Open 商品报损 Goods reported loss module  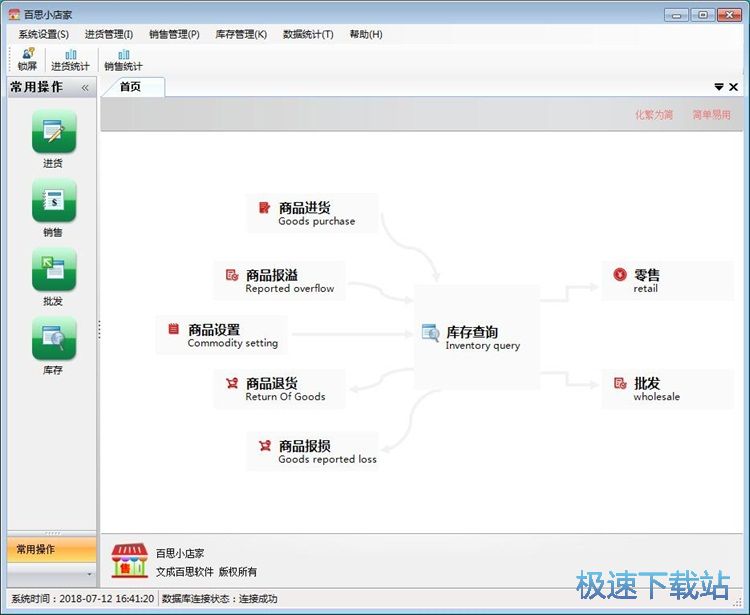click(x=312, y=451)
